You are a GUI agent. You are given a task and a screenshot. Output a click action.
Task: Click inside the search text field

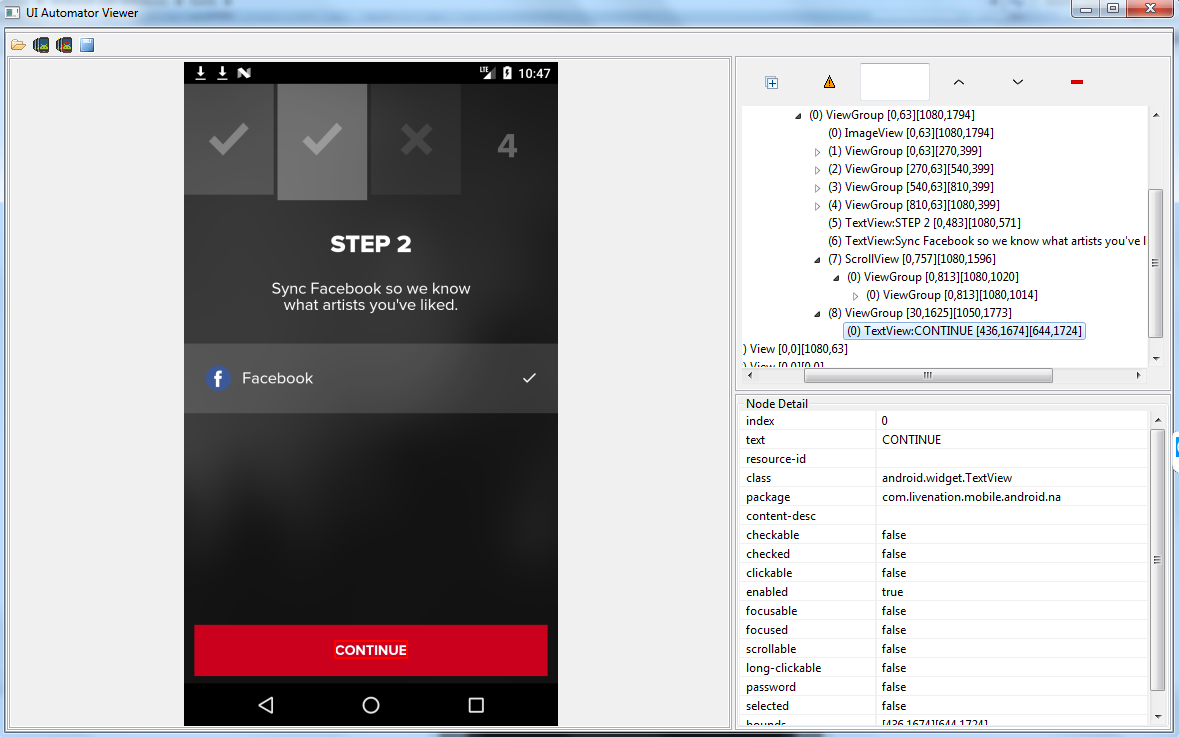pos(895,82)
